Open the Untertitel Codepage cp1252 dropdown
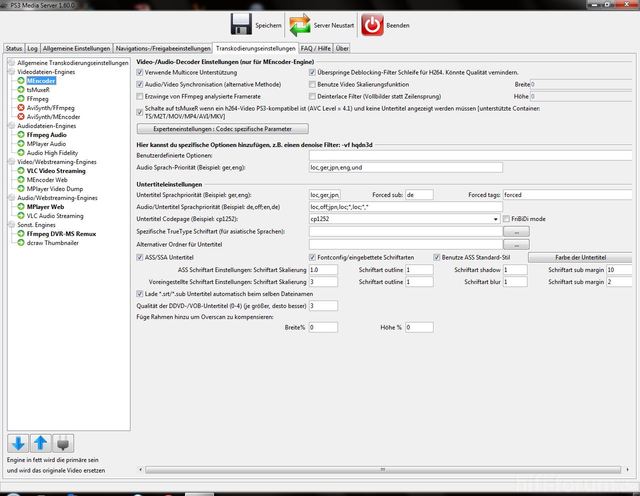This screenshot has width=640, height=496. click(x=495, y=219)
